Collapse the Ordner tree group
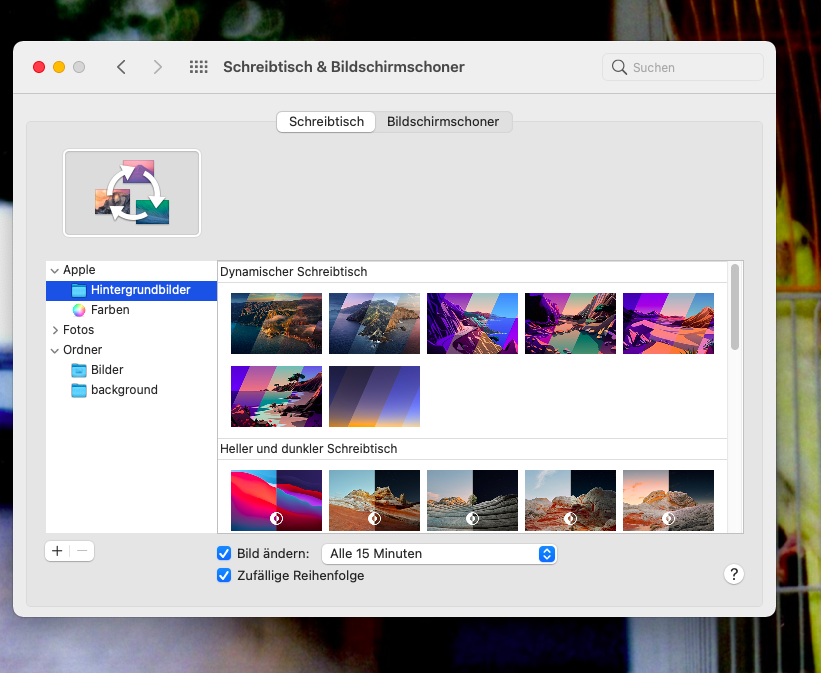The height and width of the screenshot is (673, 821). click(x=54, y=350)
